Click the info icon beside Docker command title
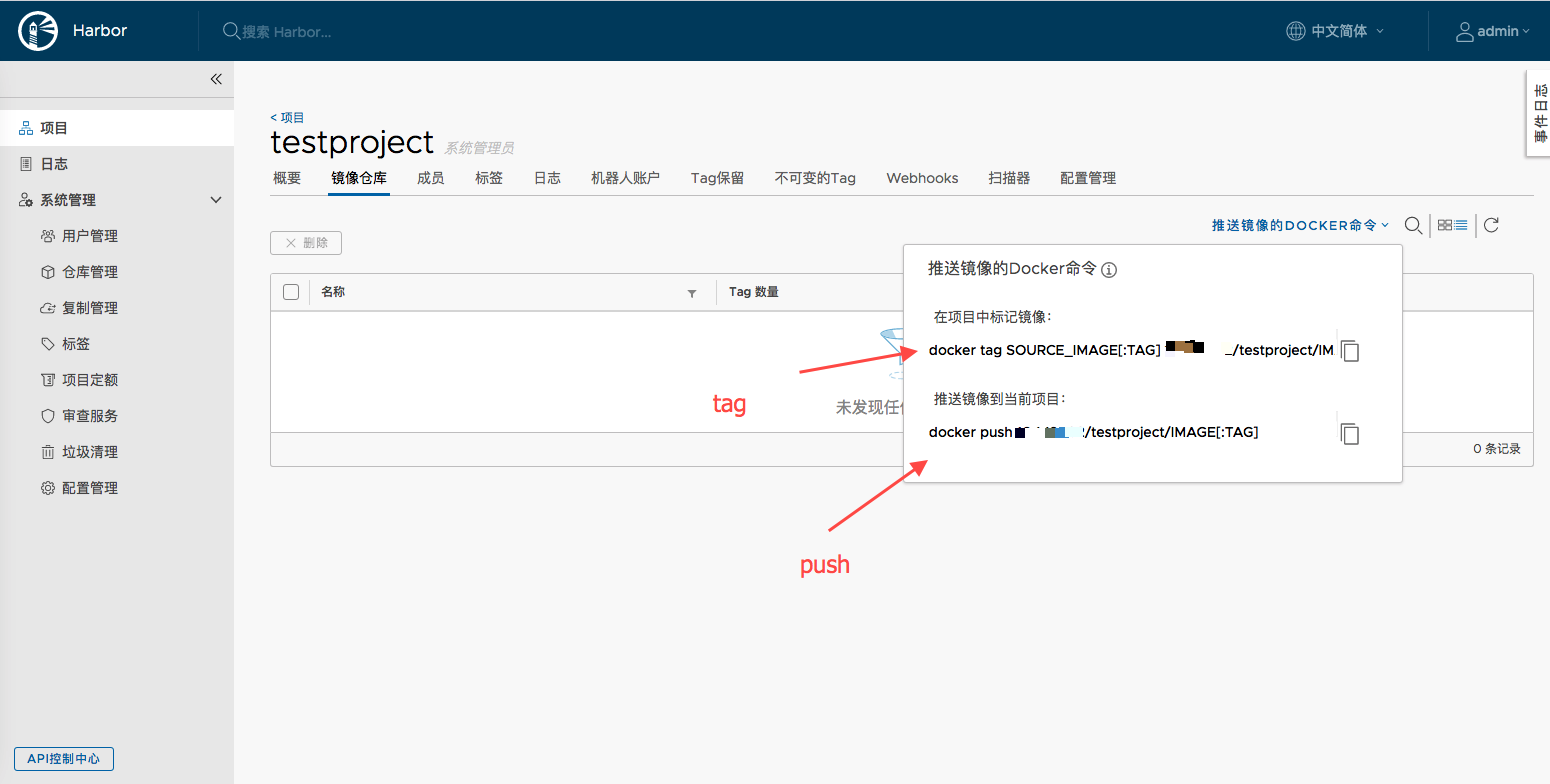 pos(1109,268)
